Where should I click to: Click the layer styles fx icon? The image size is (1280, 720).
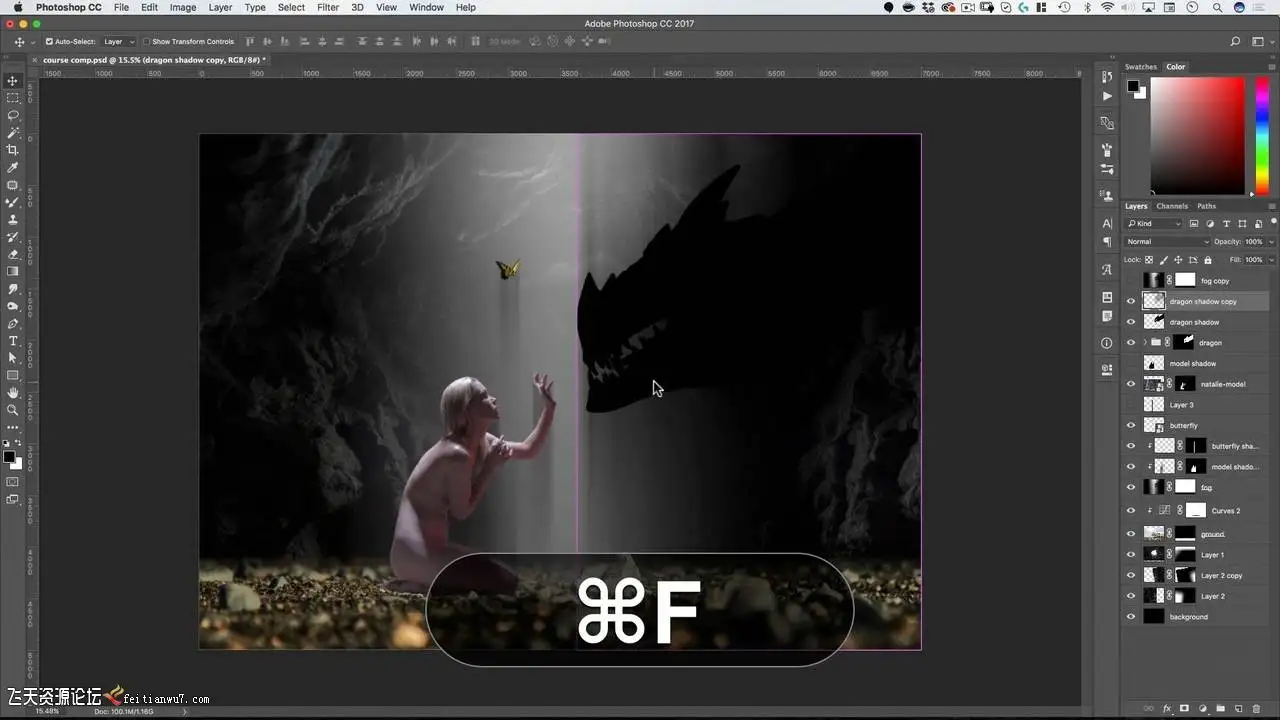[x=1167, y=708]
